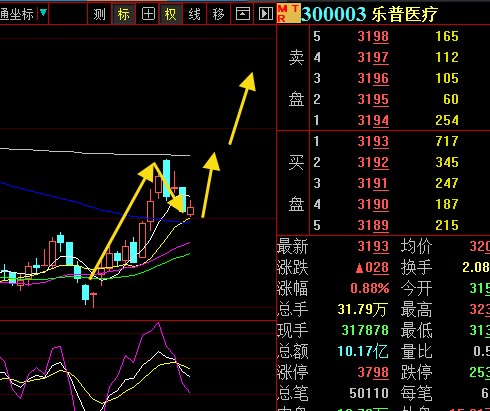Click the 总手 value 31.79万

362,310
